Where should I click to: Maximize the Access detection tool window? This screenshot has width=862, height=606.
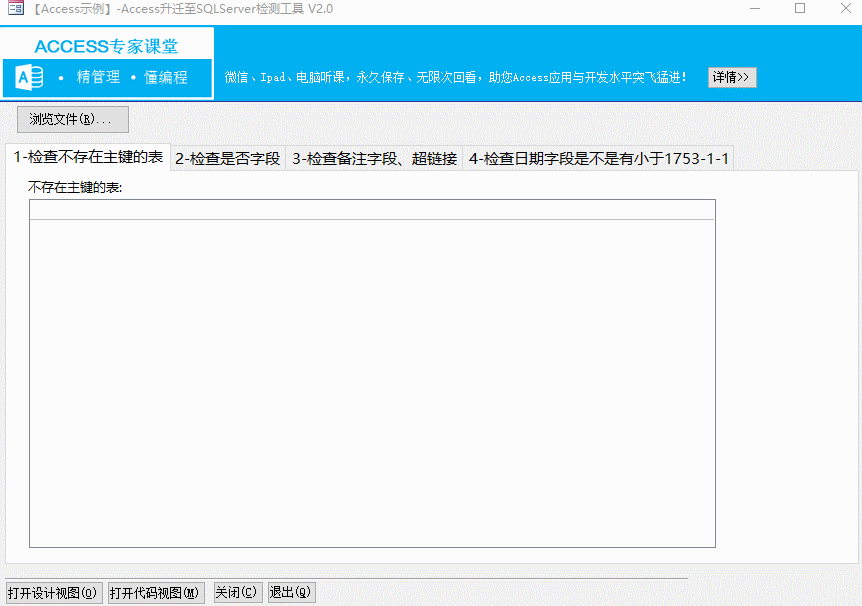pyautogui.click(x=800, y=9)
